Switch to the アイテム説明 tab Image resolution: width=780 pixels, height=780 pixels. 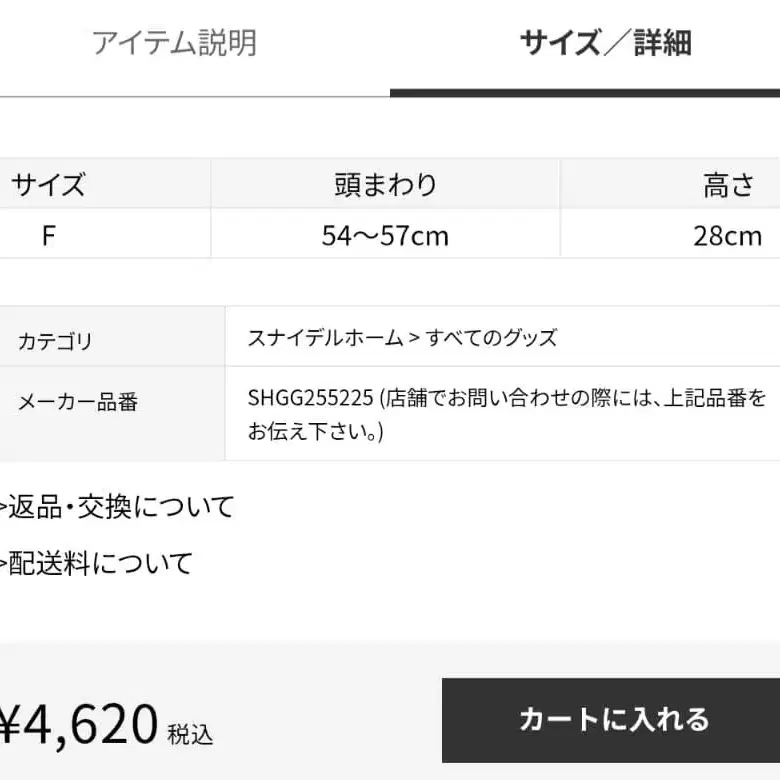point(174,43)
